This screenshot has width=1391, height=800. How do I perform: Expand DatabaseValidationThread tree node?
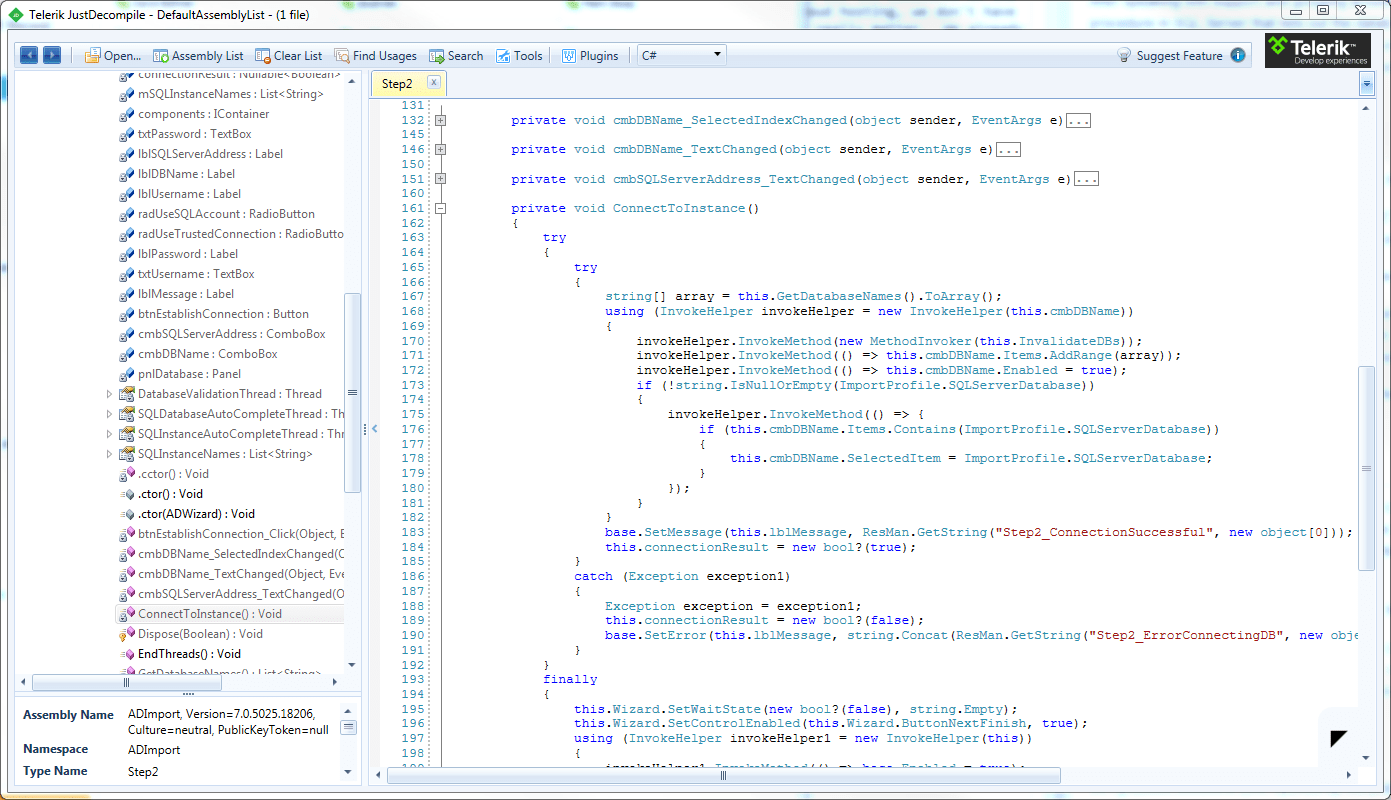(110, 394)
